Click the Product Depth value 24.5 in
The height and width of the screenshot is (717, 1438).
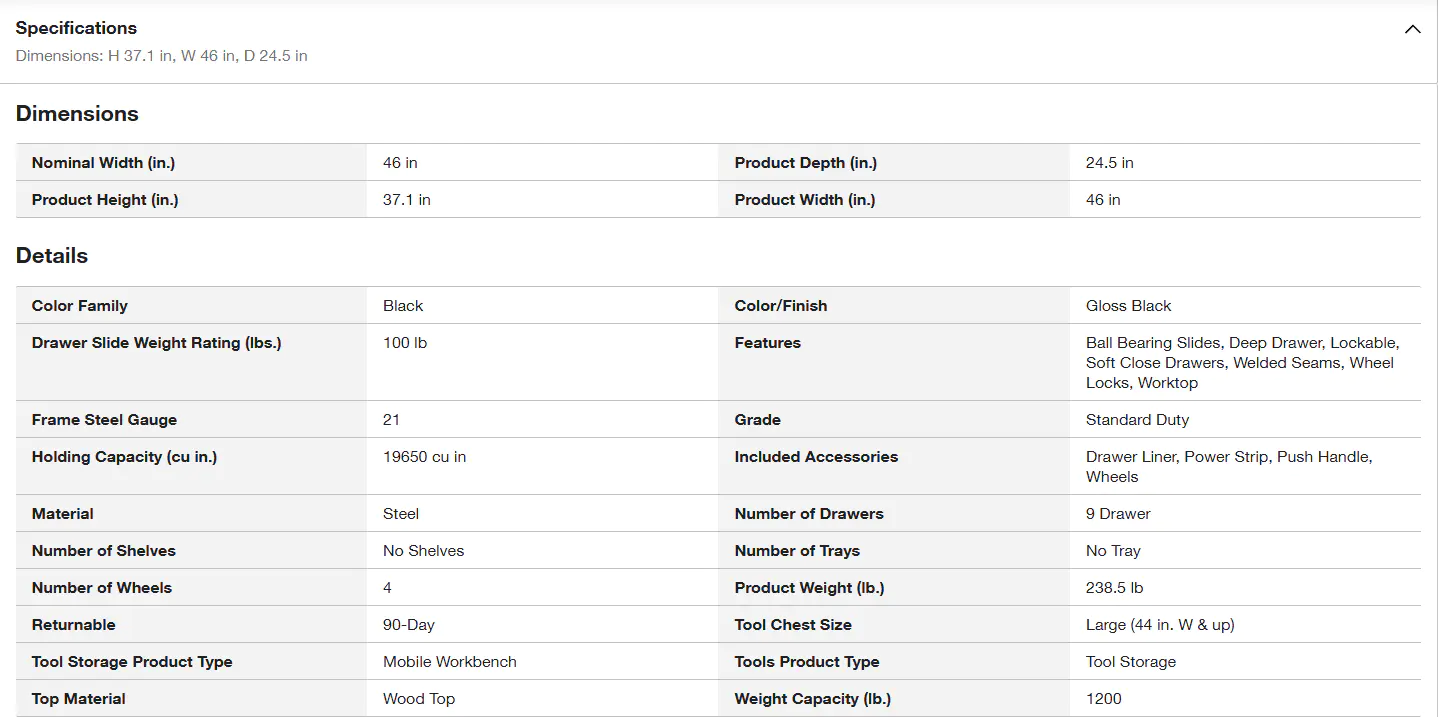coord(1109,163)
